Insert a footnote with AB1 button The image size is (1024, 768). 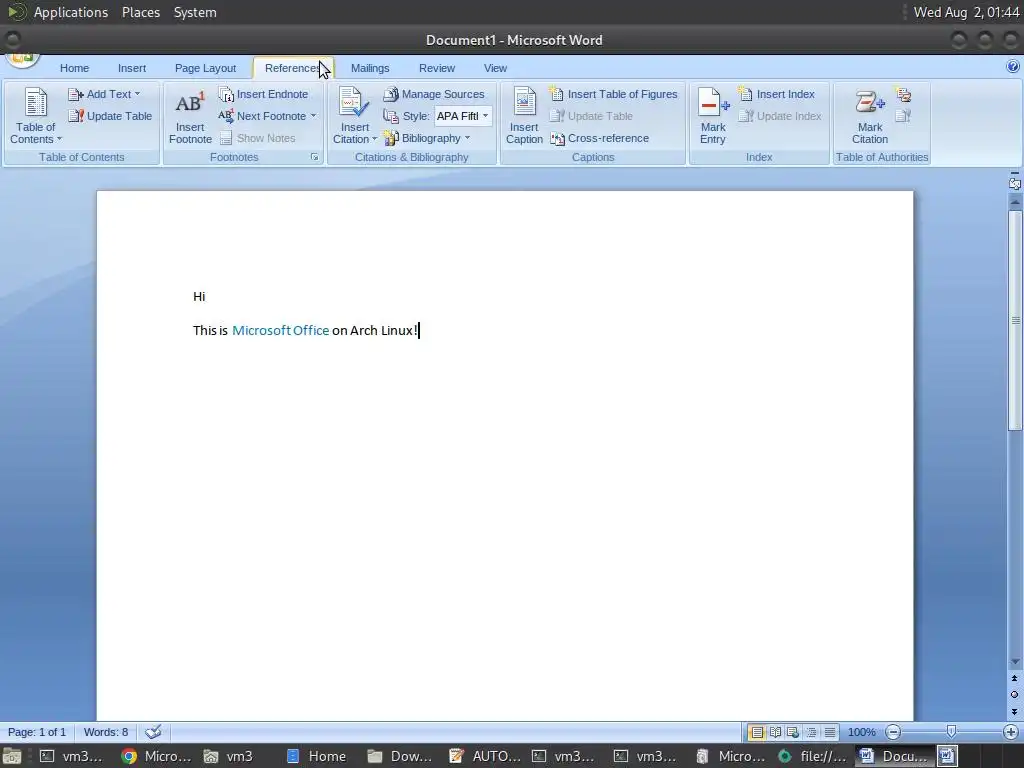coord(190,116)
